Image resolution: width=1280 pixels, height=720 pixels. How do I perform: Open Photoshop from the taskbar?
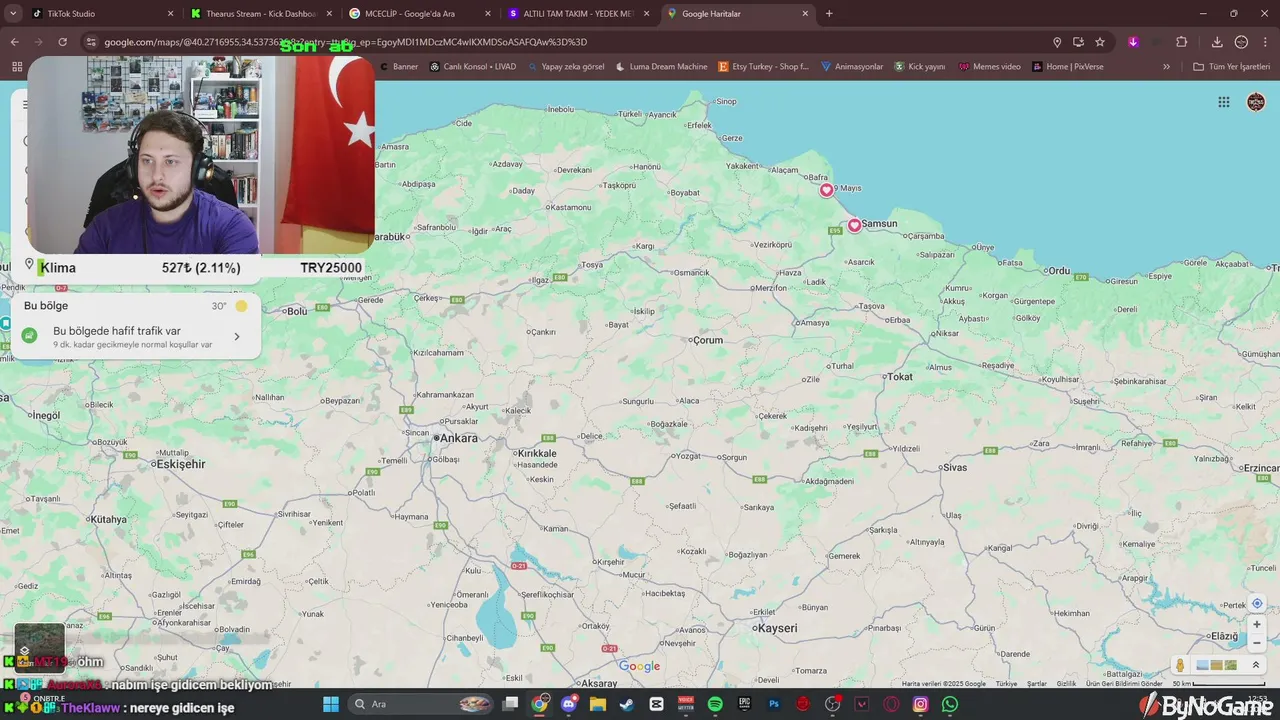click(774, 704)
